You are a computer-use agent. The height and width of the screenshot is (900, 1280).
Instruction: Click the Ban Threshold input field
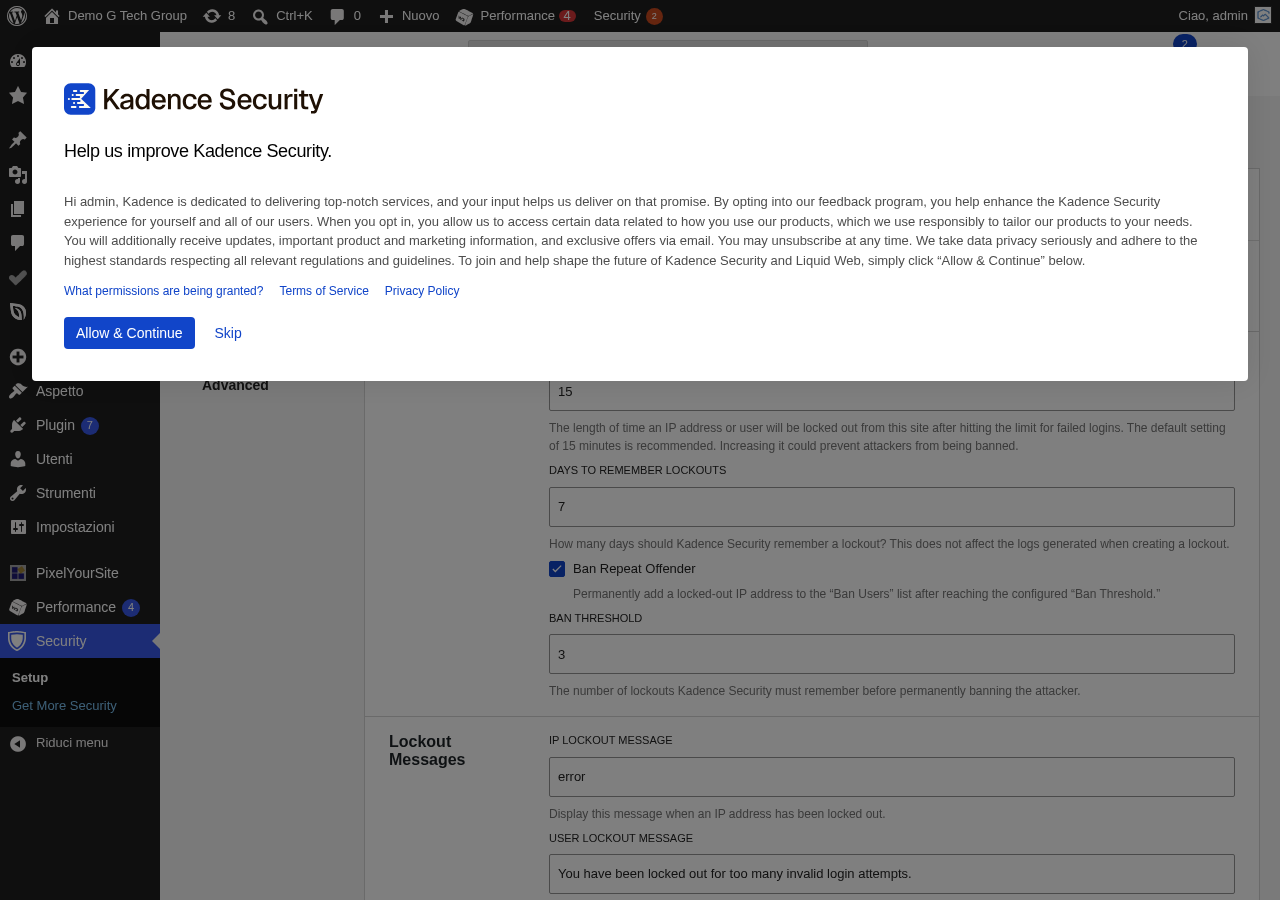click(x=892, y=654)
